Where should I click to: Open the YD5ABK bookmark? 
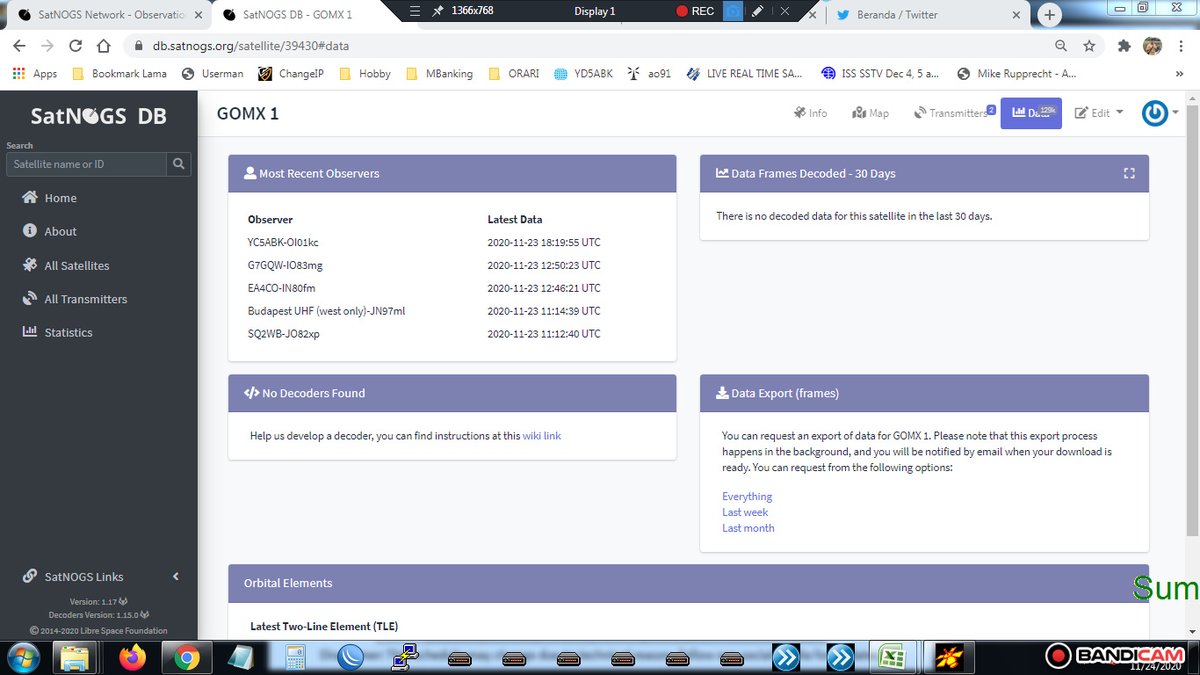pos(583,74)
